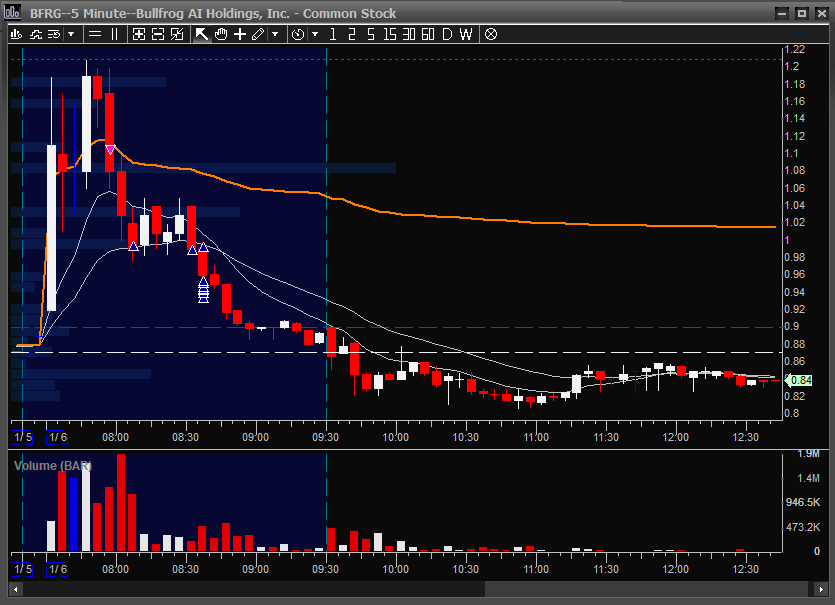Open the chart type icon
The height and width of the screenshot is (605, 835).
pos(17,35)
